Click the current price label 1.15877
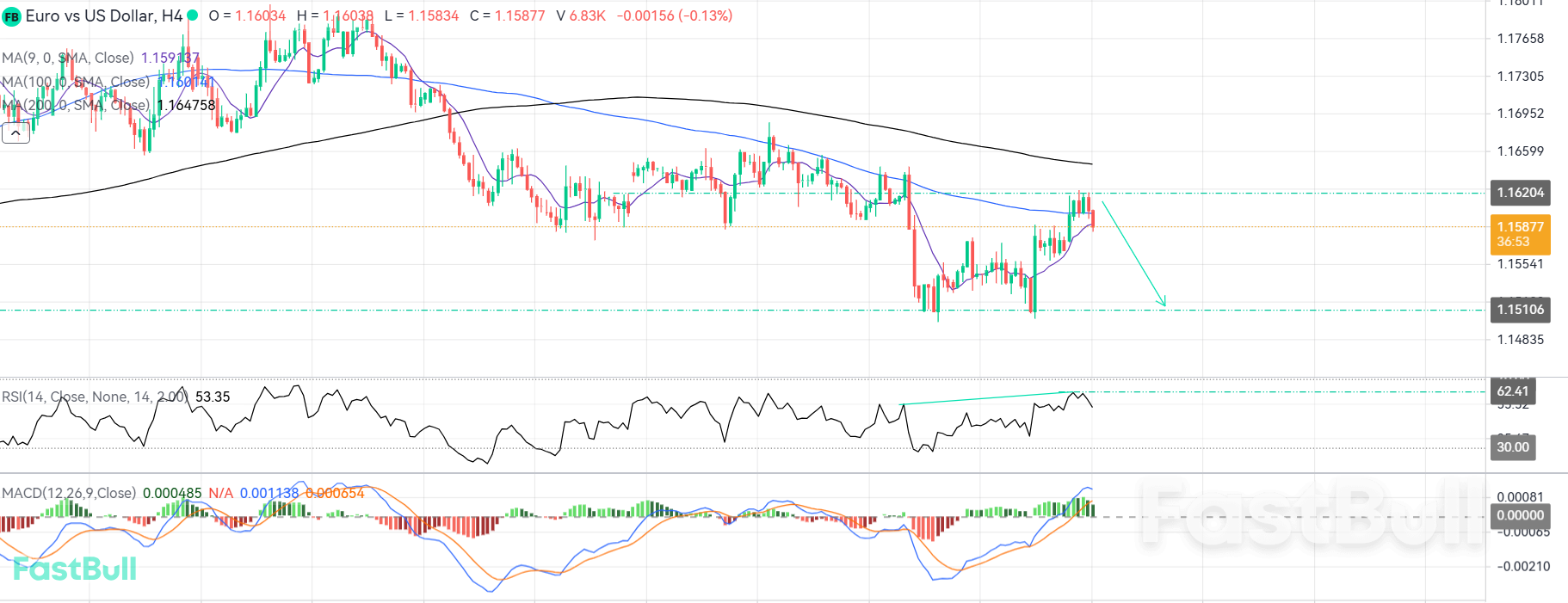The image size is (1568, 603). click(1520, 235)
